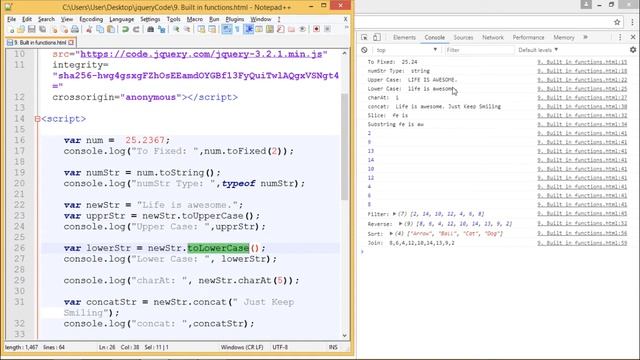Open the DevTools three-dot customize menu
640x360 pixels.
pyautogui.click(x=620, y=37)
